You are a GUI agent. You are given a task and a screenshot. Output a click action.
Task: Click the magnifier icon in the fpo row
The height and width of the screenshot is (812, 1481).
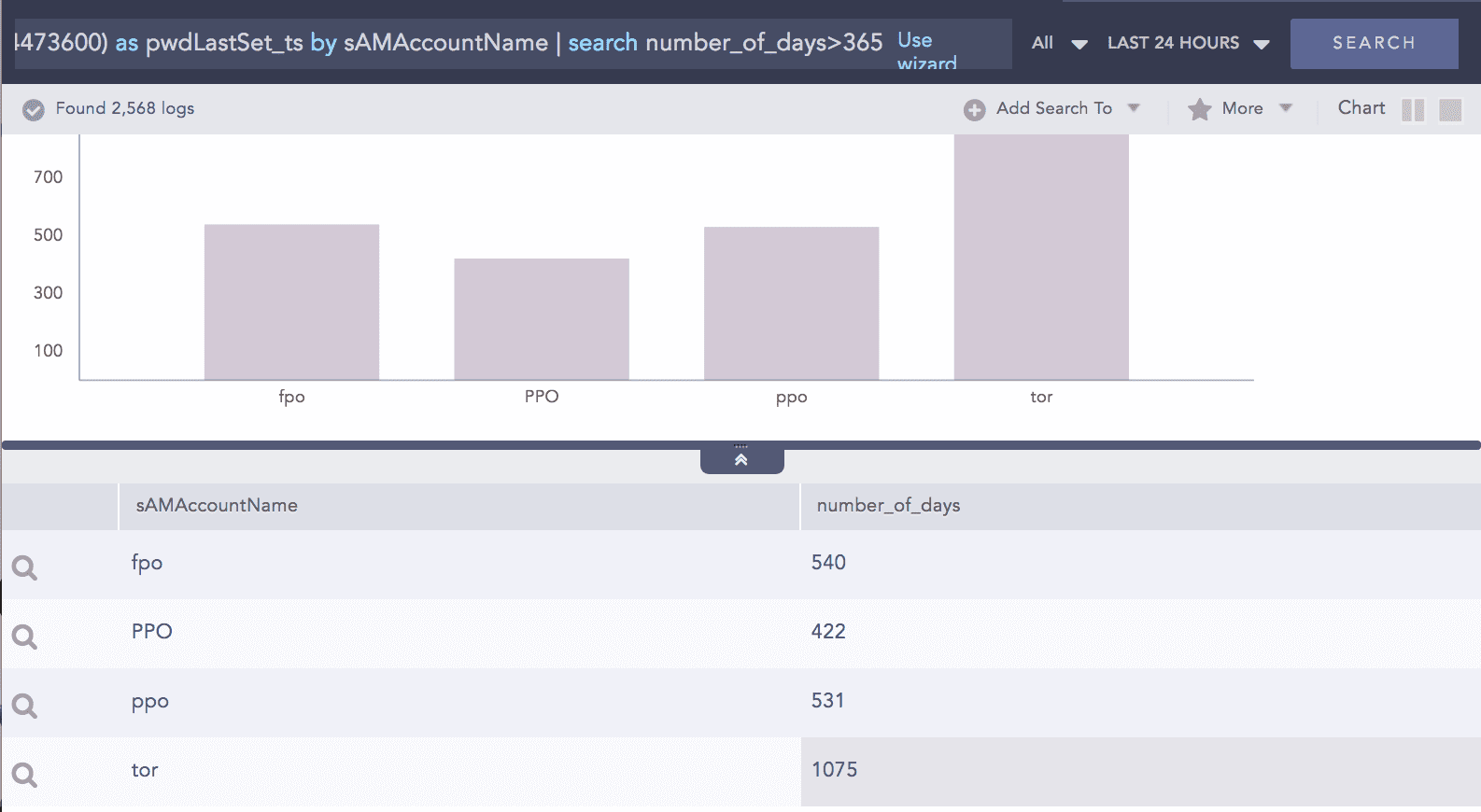(x=24, y=567)
